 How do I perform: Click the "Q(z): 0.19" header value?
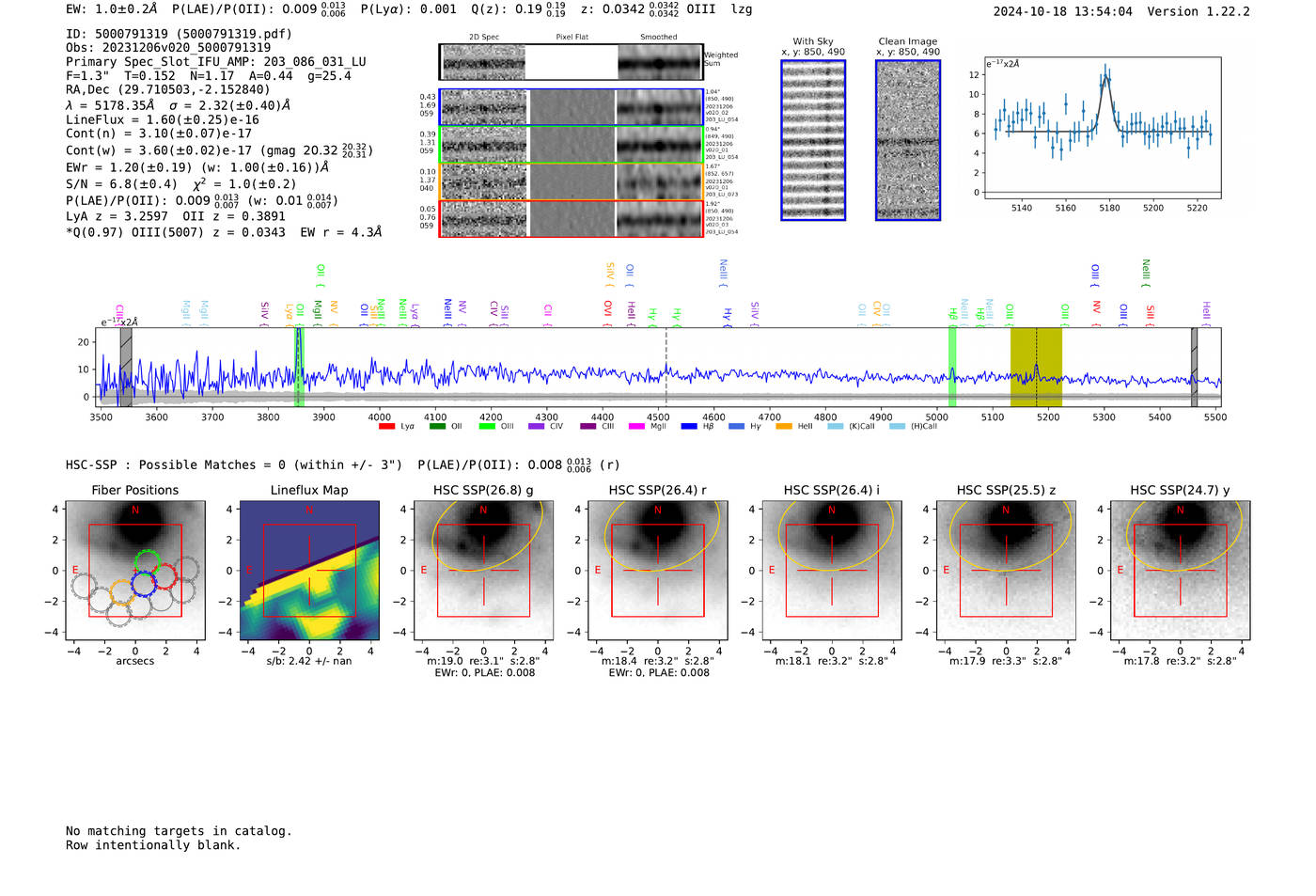point(505,9)
